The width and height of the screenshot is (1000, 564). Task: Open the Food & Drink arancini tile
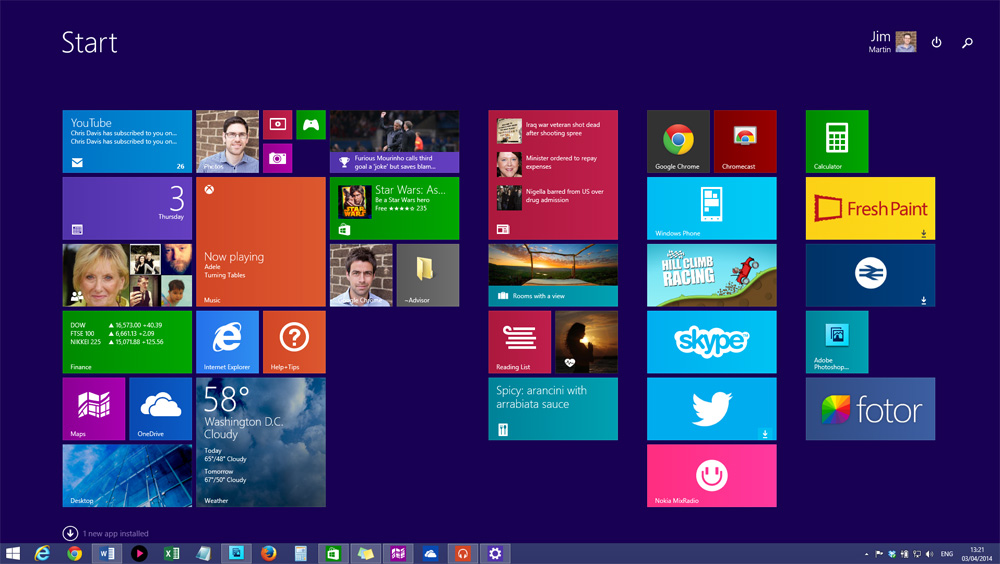point(553,409)
